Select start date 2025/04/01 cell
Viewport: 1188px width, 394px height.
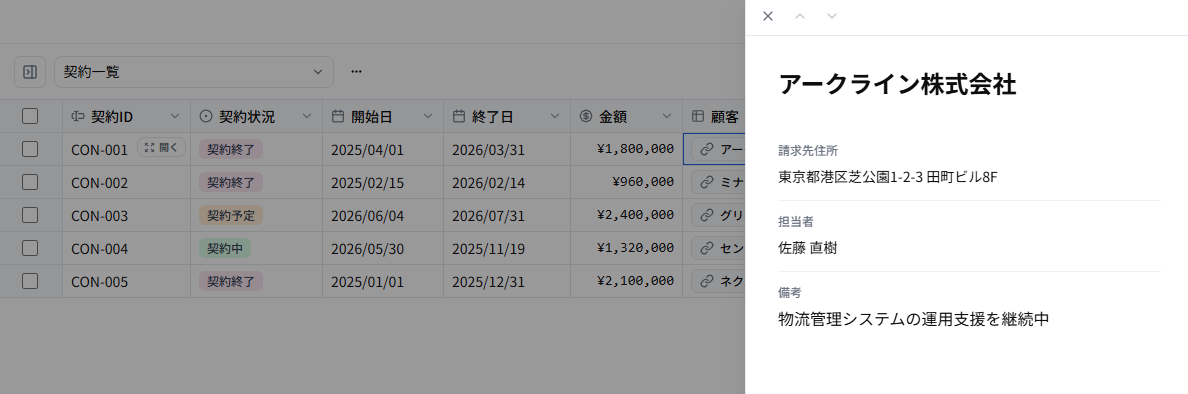(383, 149)
